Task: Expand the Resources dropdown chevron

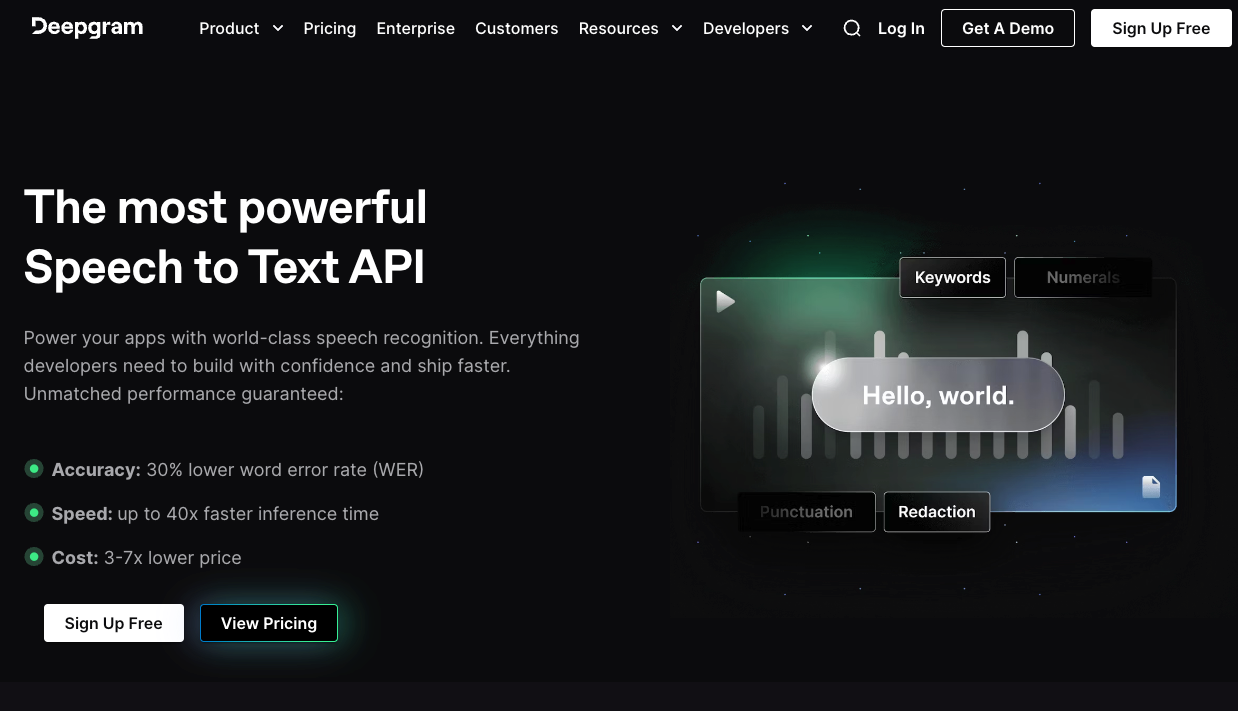Action: click(677, 28)
